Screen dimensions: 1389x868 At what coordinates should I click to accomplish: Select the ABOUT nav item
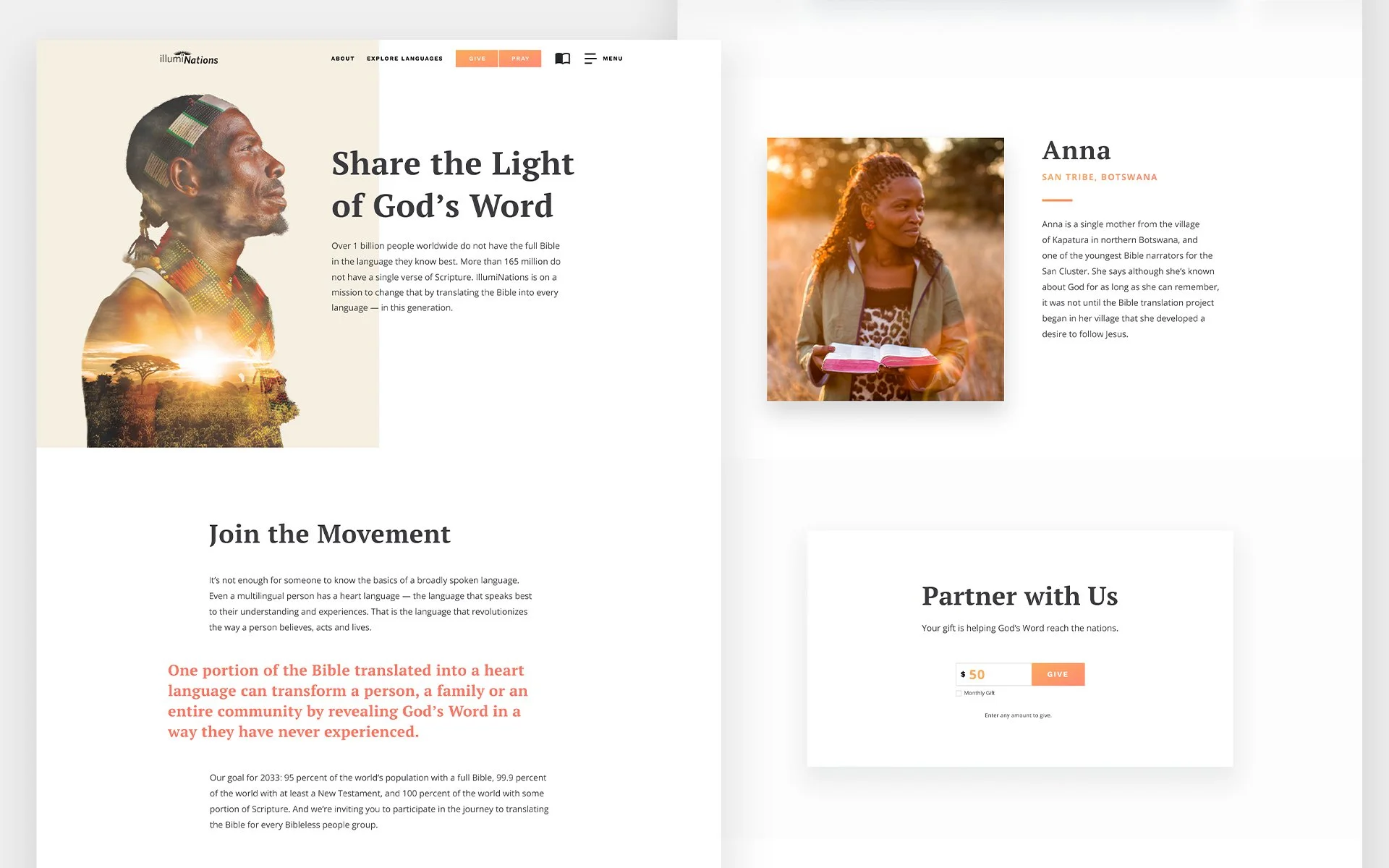343,59
